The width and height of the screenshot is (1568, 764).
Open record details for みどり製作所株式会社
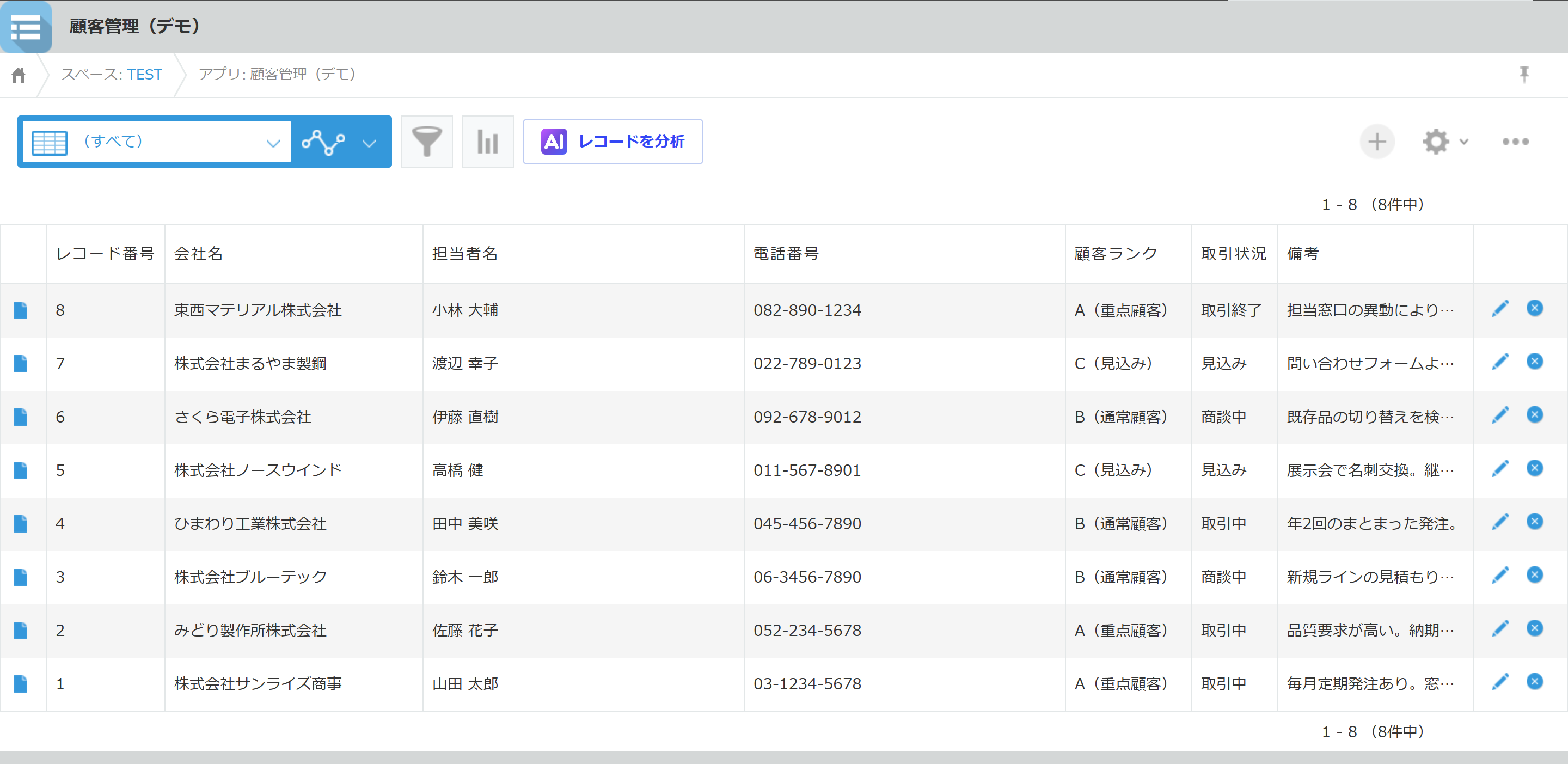tap(21, 631)
